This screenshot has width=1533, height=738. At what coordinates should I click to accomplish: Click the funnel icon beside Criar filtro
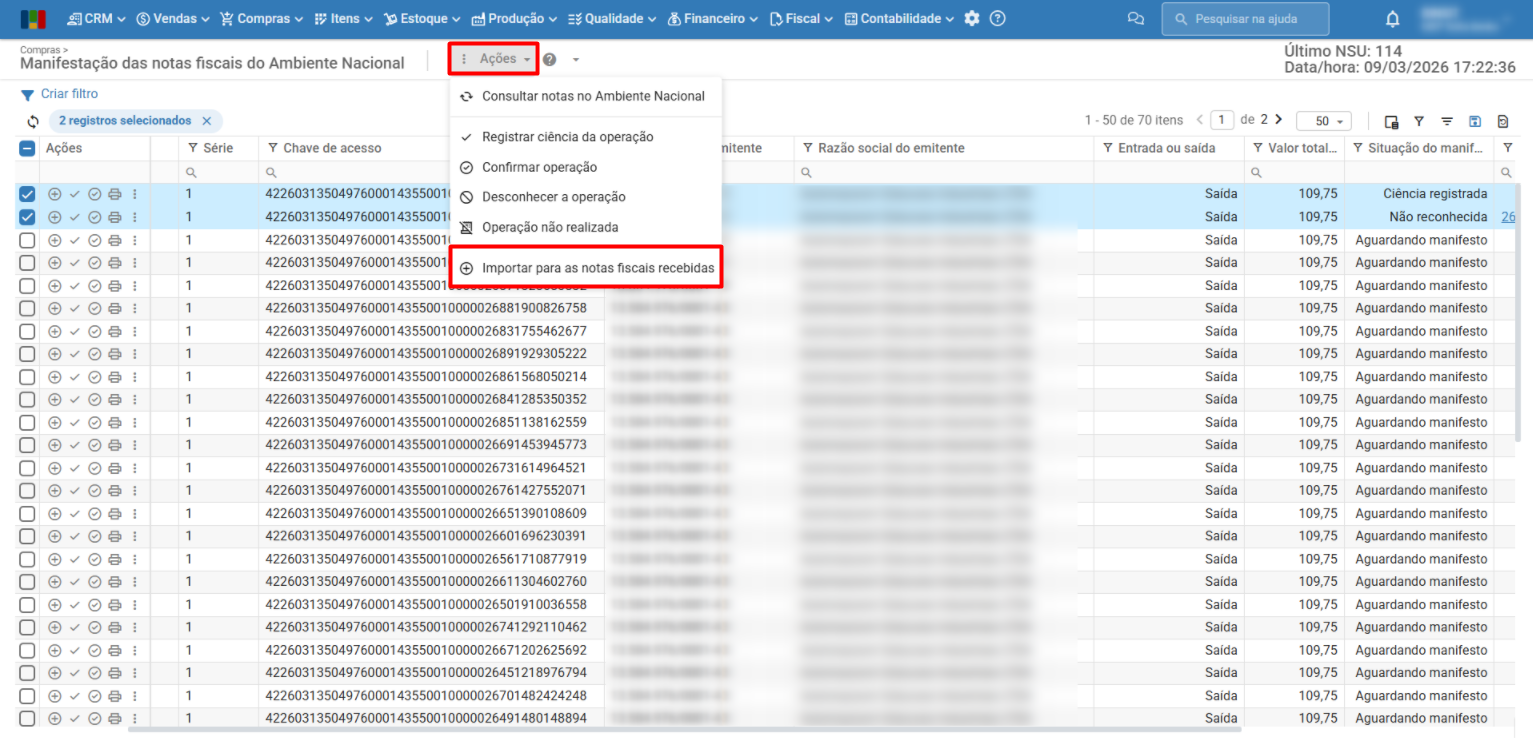28,95
